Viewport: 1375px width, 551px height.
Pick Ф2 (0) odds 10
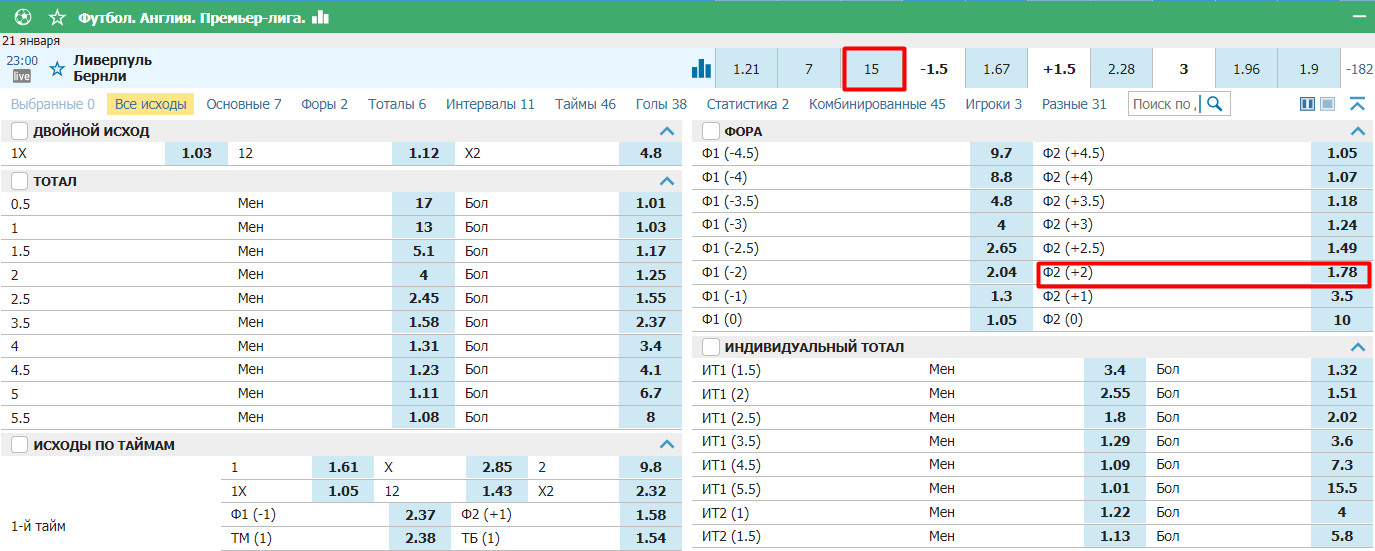point(1342,321)
